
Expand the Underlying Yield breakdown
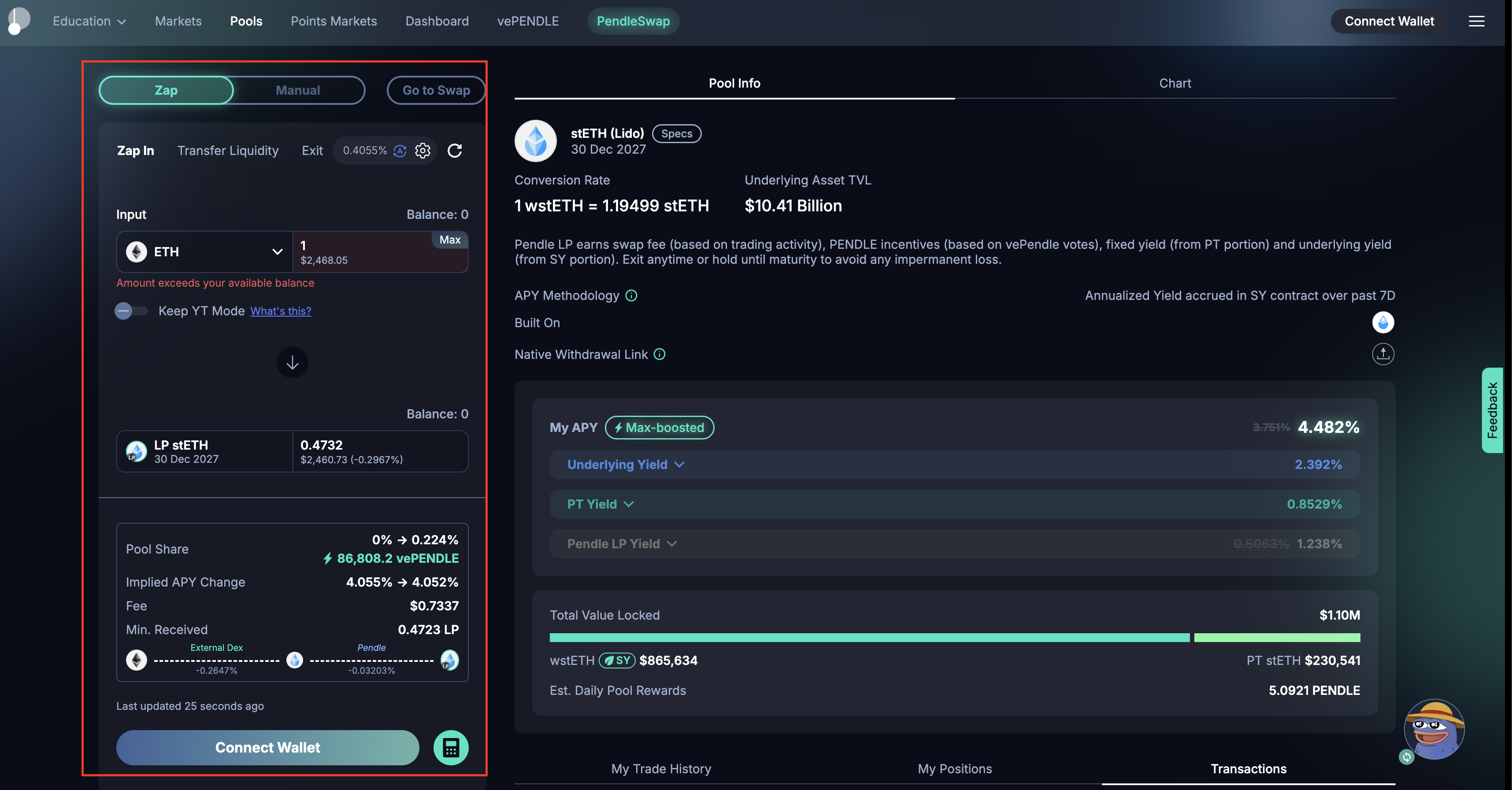point(680,464)
